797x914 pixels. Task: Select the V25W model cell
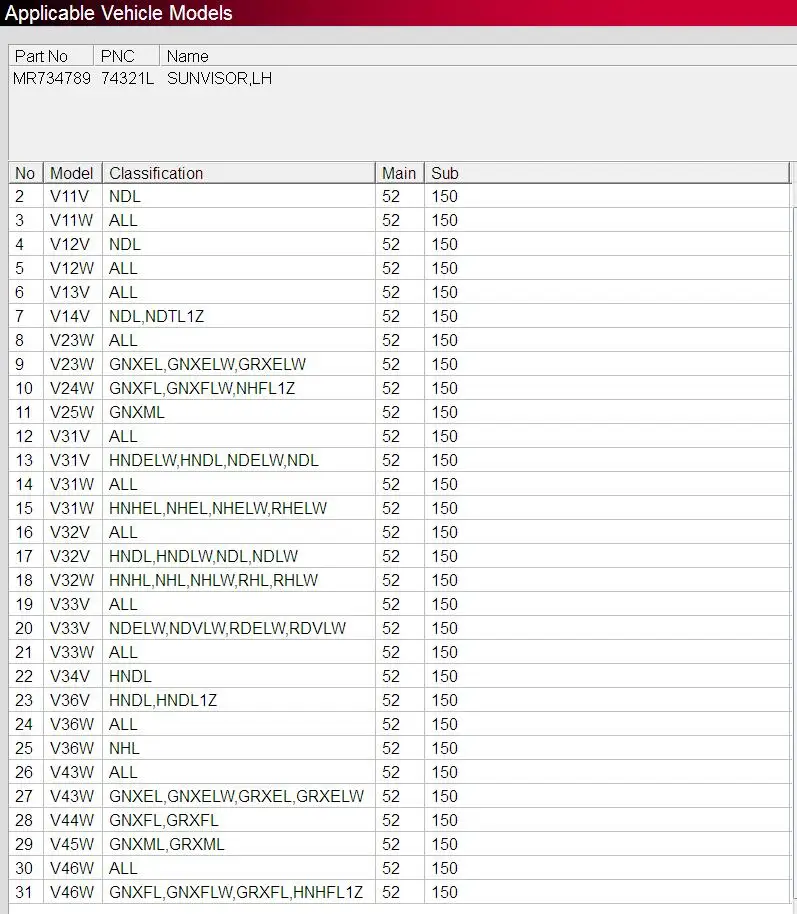pyautogui.click(x=71, y=412)
